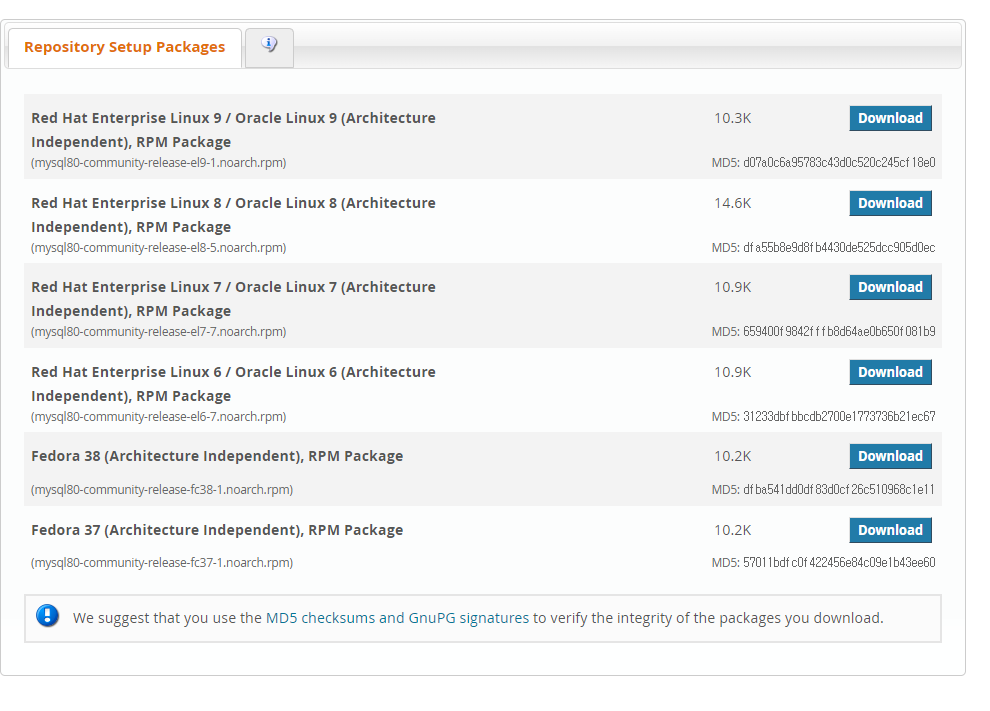Viewport: 990px width, 711px height.
Task: Click the MD5 hash starting with dfa55b8e
Action: (839, 248)
